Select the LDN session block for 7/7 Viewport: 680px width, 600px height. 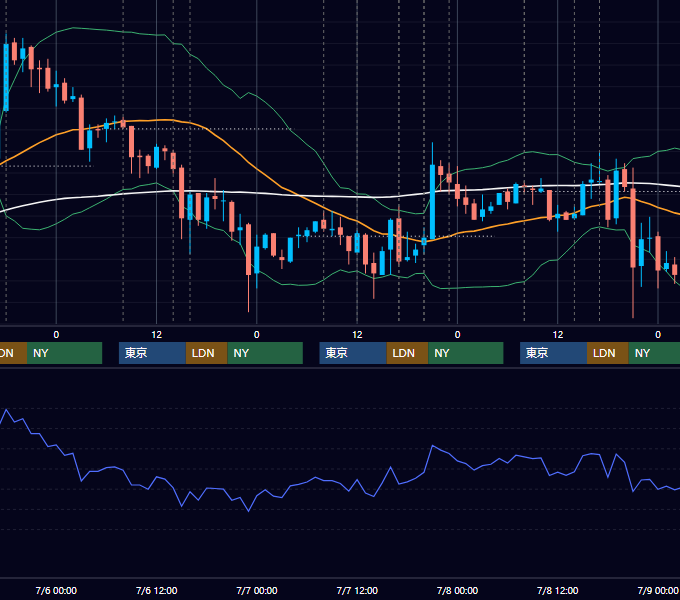(407, 353)
